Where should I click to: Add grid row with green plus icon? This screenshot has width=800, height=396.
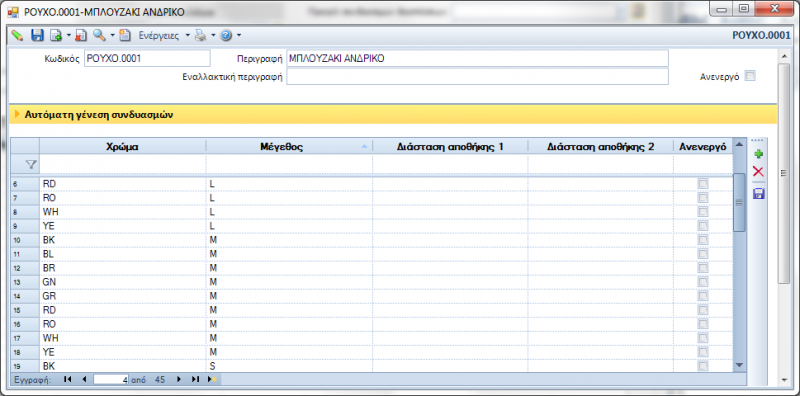click(759, 154)
